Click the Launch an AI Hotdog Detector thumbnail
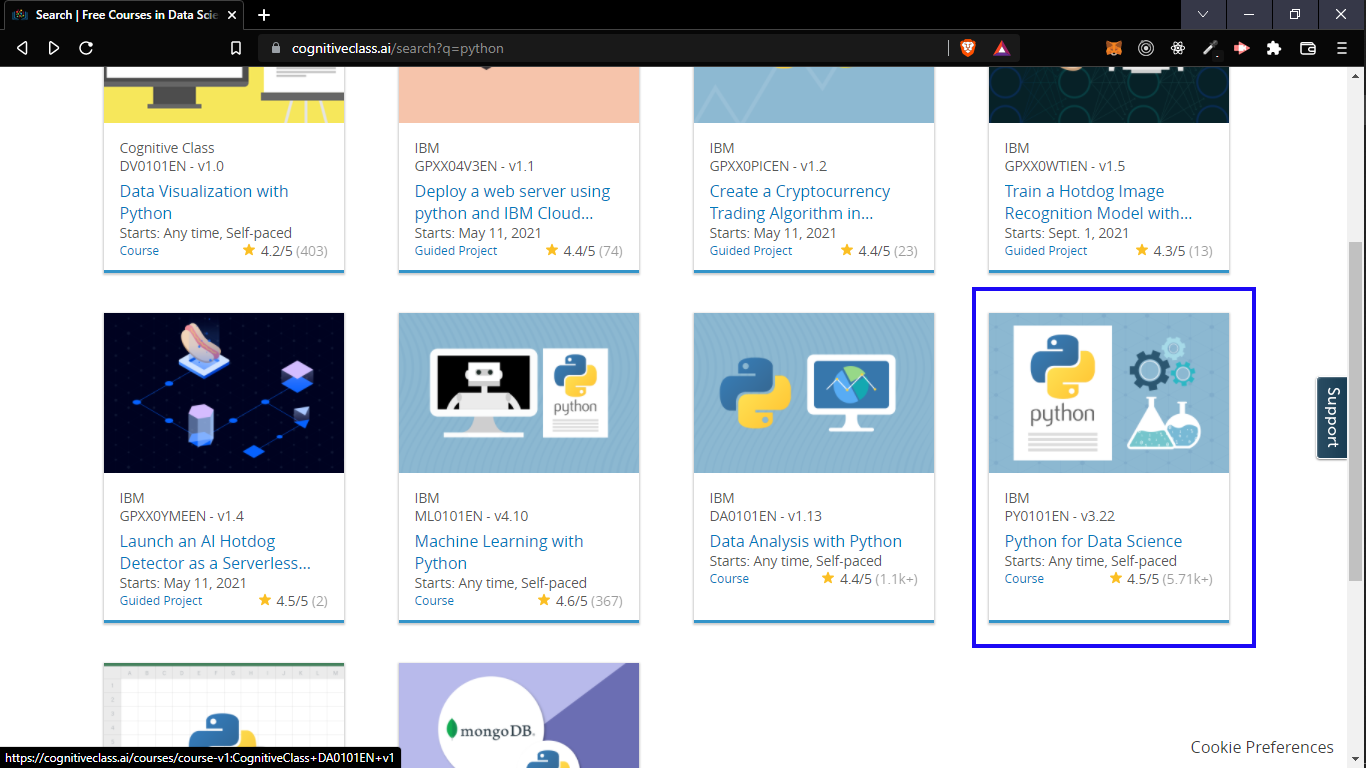 pyautogui.click(x=224, y=393)
